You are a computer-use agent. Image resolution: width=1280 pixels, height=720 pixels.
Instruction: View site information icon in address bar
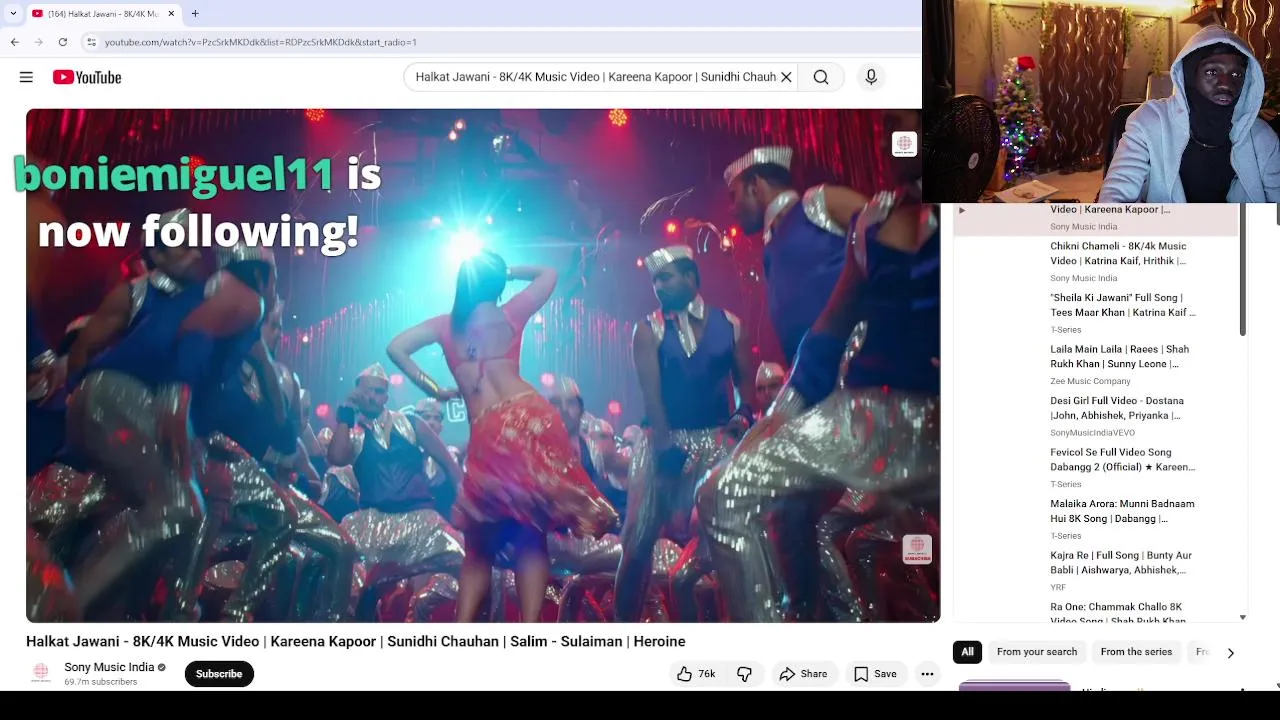(91, 42)
